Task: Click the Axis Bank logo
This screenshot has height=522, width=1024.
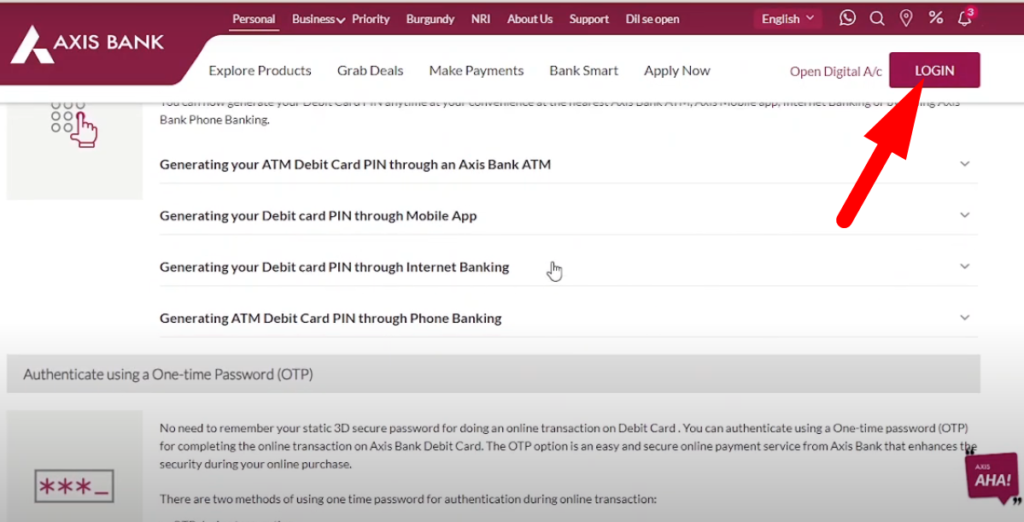Action: click(88, 44)
